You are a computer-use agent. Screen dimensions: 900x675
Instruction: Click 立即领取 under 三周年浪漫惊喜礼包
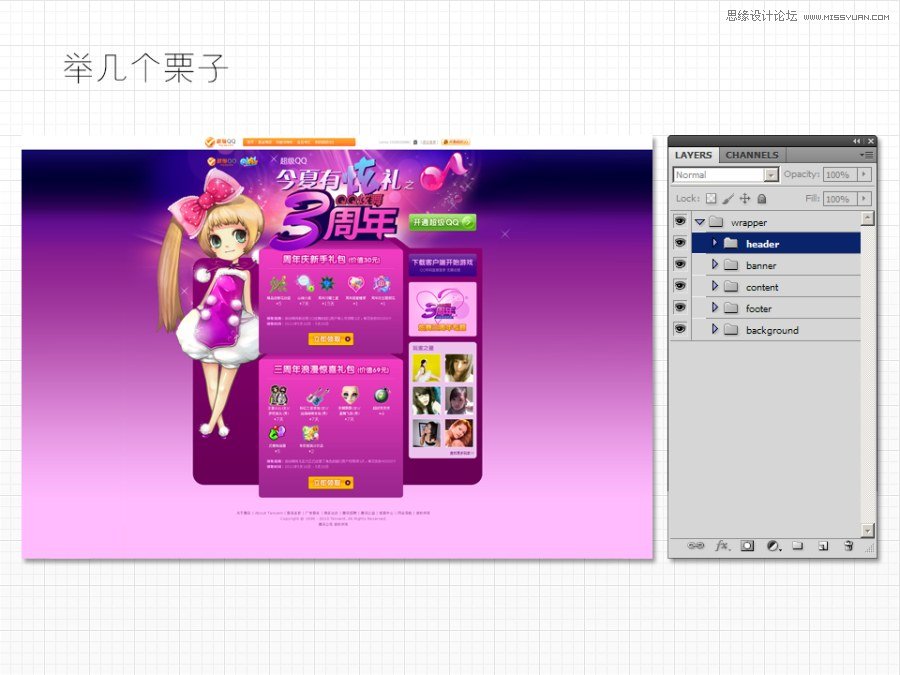[331, 483]
